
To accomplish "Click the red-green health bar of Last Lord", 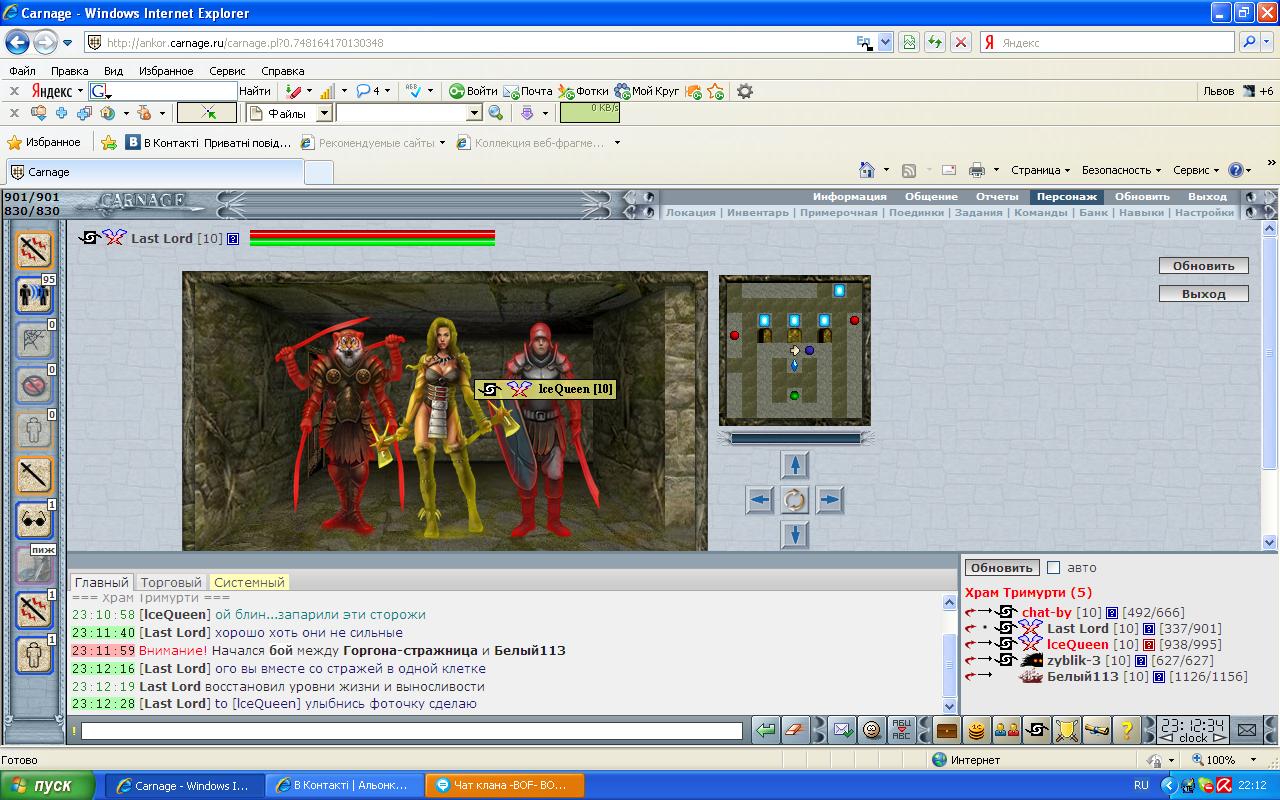I will 372,238.
